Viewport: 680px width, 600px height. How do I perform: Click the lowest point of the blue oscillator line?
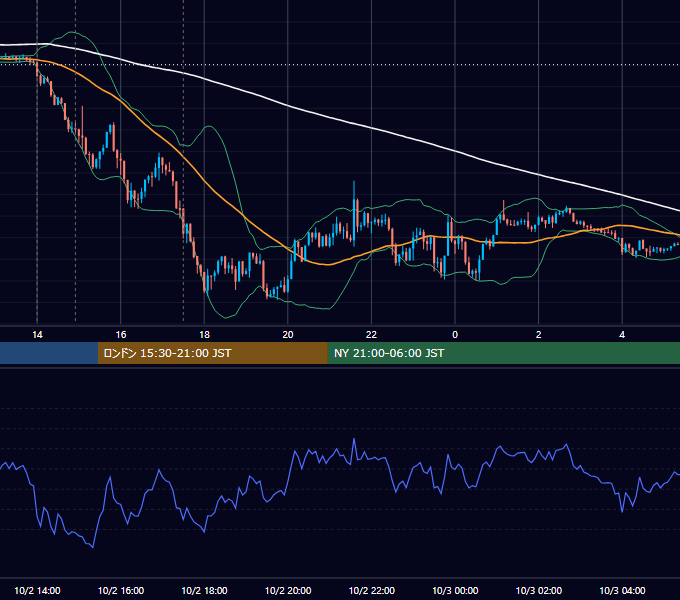pos(93,547)
